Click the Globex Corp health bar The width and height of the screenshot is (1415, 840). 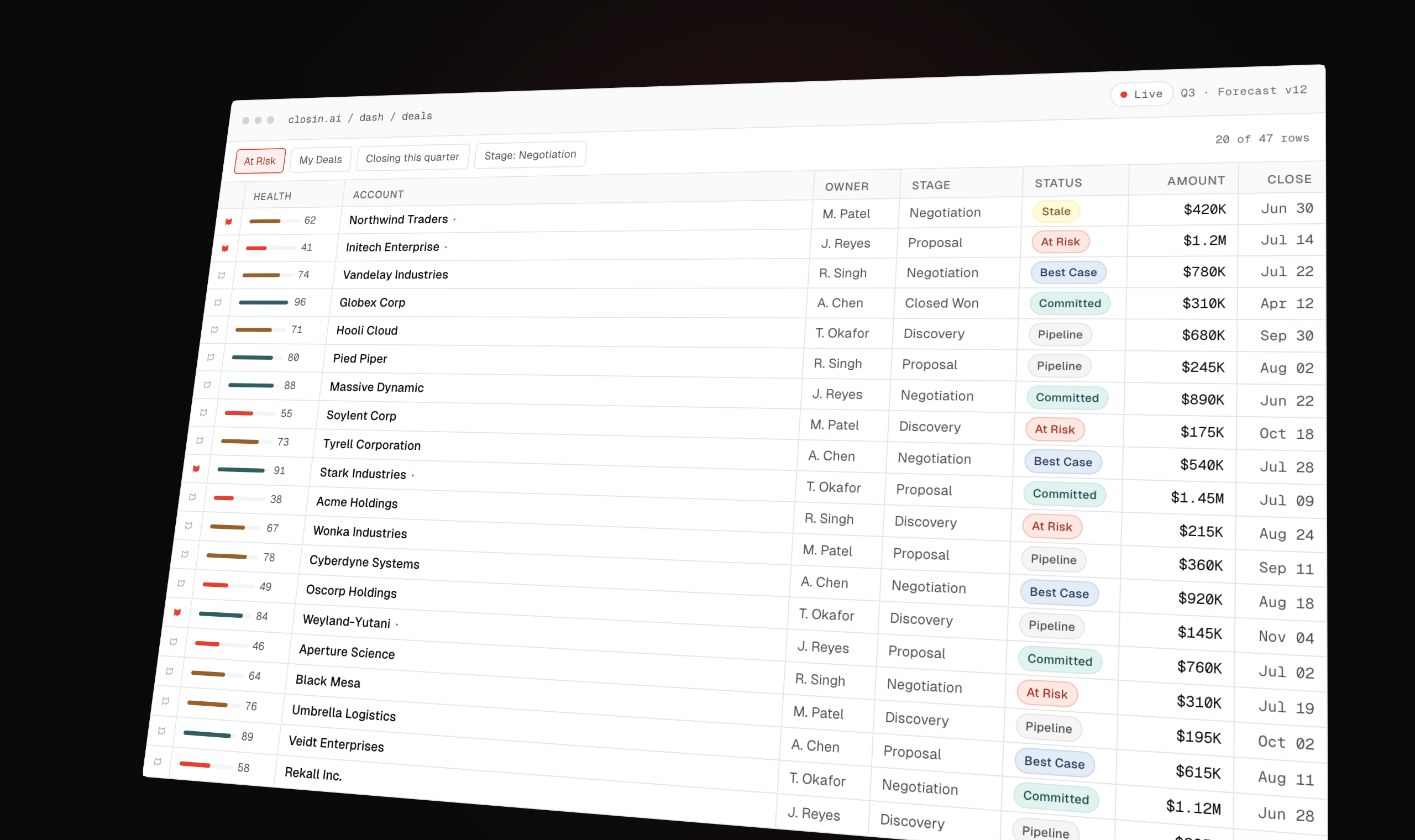point(263,302)
